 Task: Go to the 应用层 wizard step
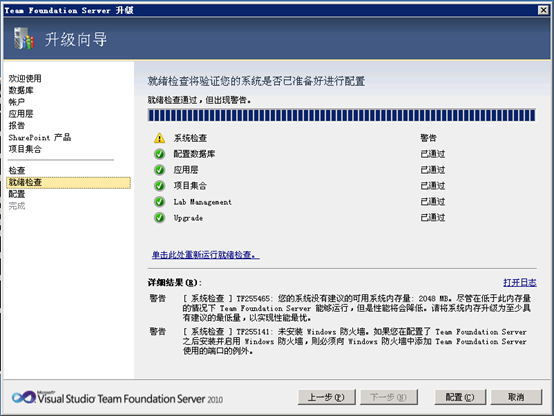coord(21,114)
